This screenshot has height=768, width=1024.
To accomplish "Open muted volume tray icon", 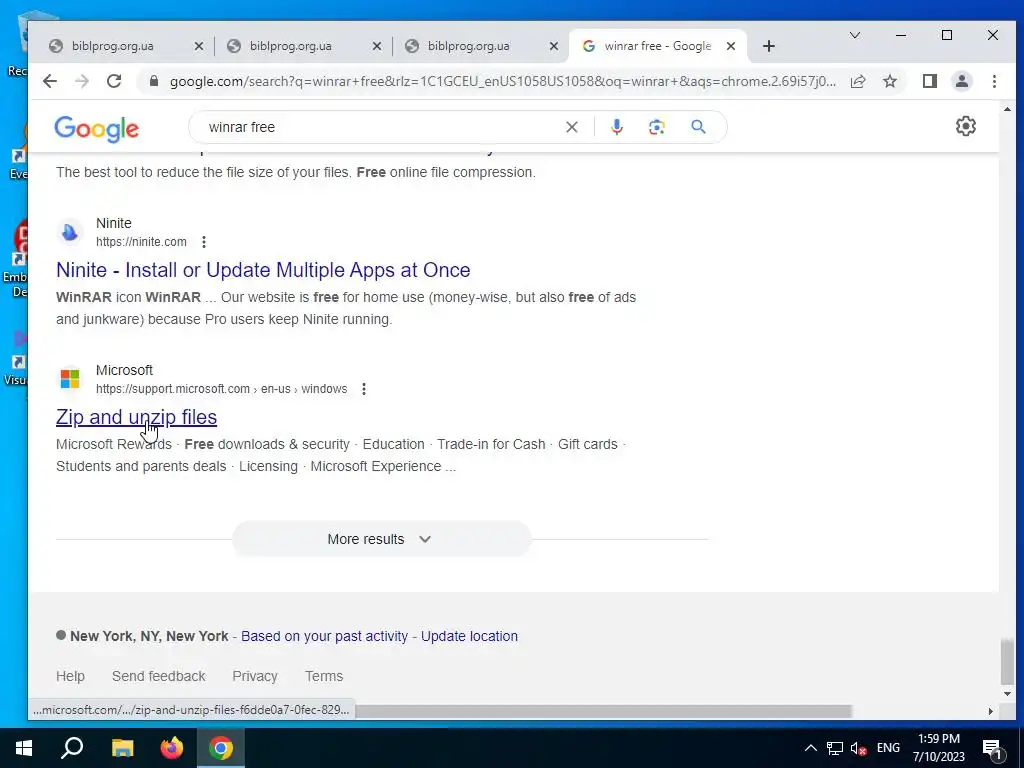I will pyautogui.click(x=858, y=748).
